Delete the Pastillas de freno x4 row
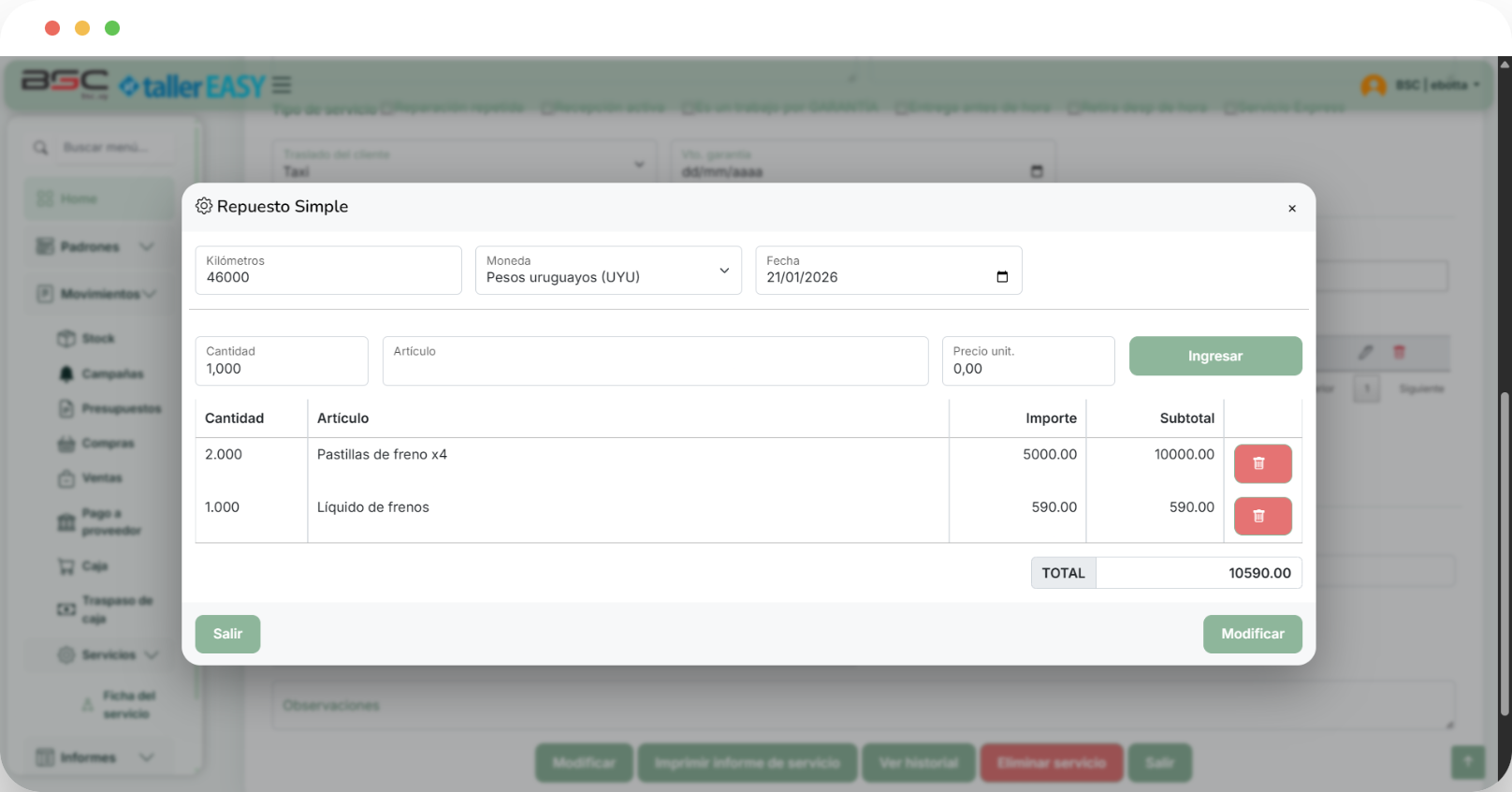This screenshot has height=792, width=1512. (x=1262, y=463)
